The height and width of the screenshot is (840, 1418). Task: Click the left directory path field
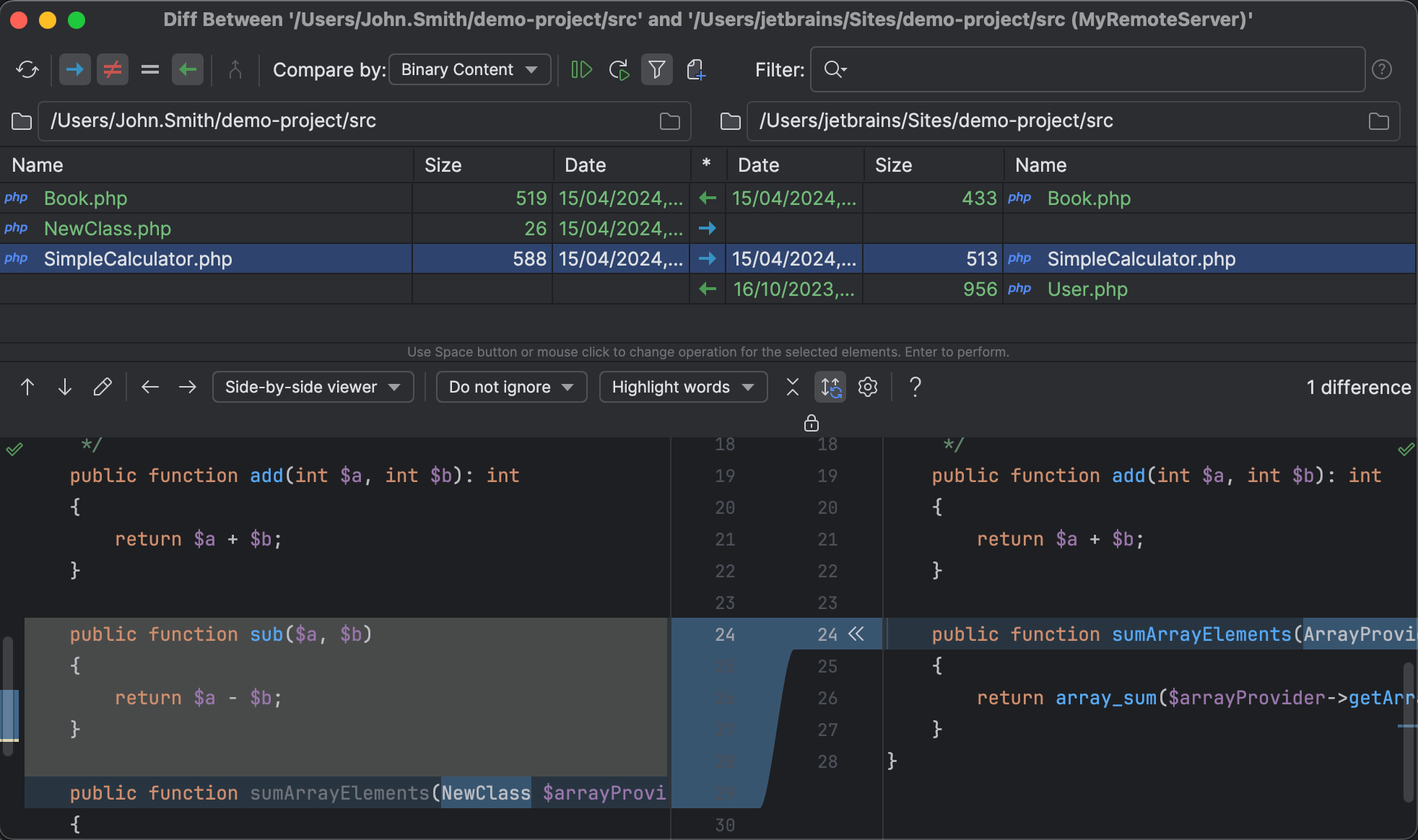[x=325, y=121]
